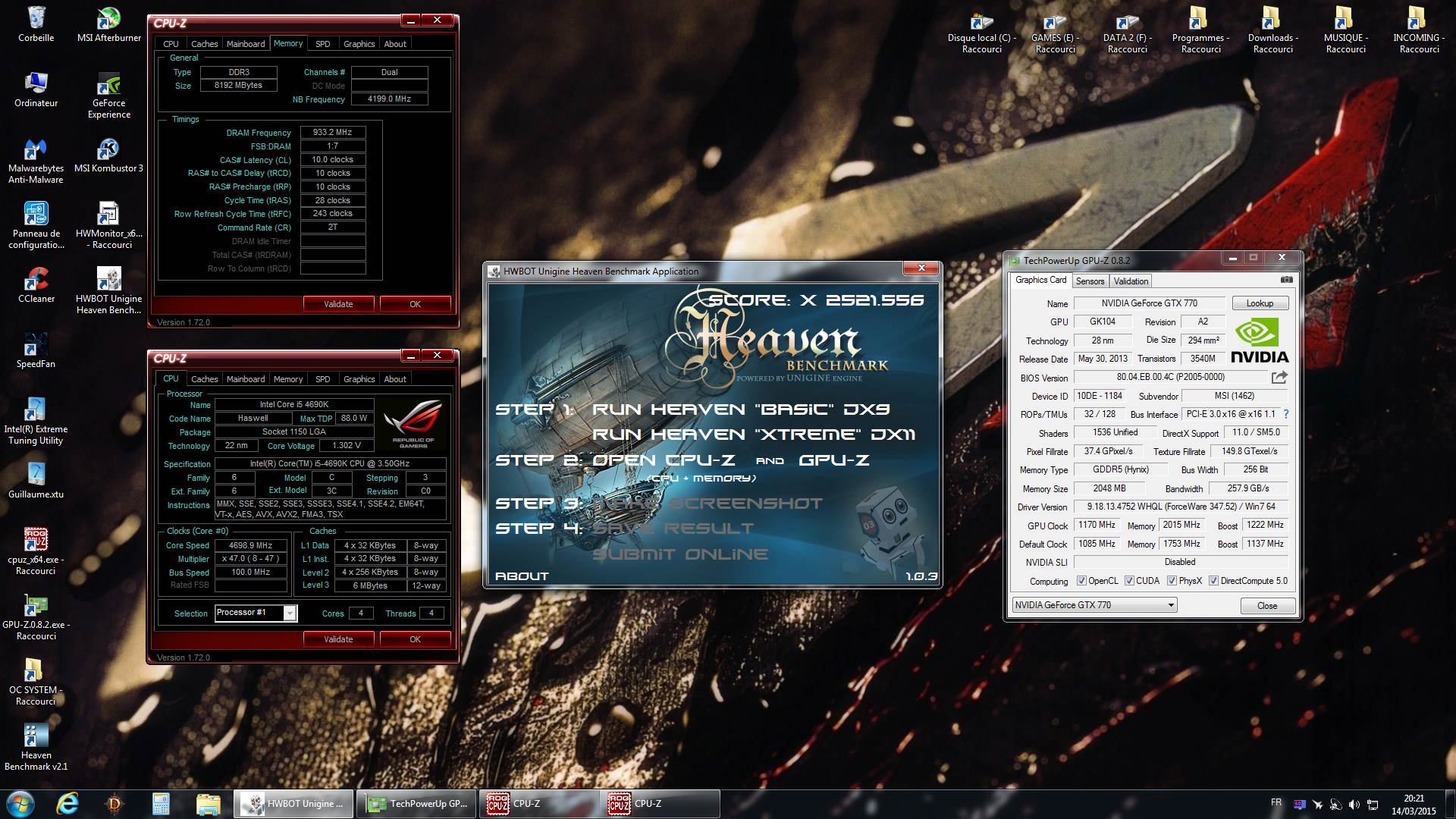Screen dimensions: 1456x819
Task: Open File Explorer folder taskbar icon
Action: pos(208,803)
